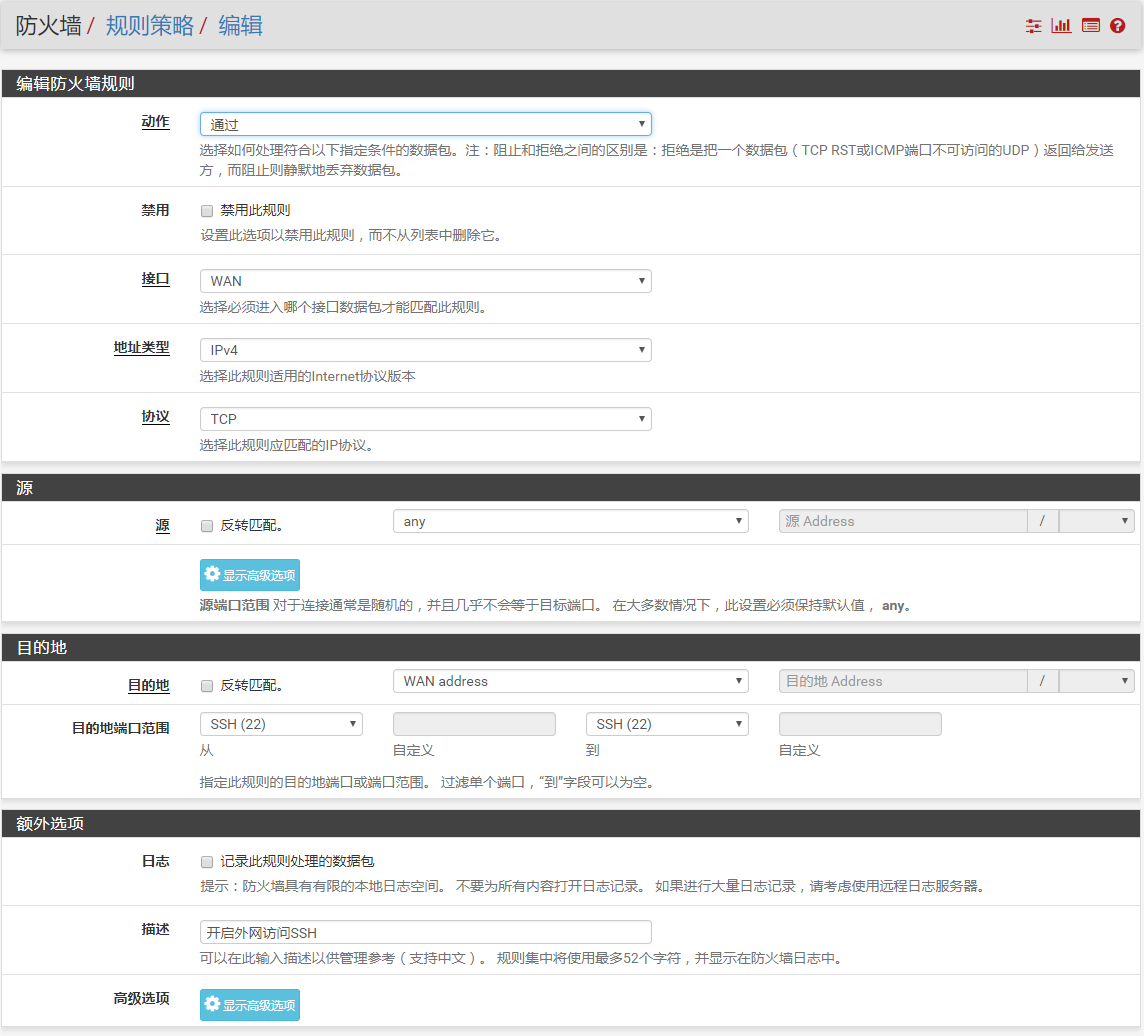1144x1036 pixels.
Task: Enable 记录此规则处理的数据包 logging checkbox
Action: point(207,861)
